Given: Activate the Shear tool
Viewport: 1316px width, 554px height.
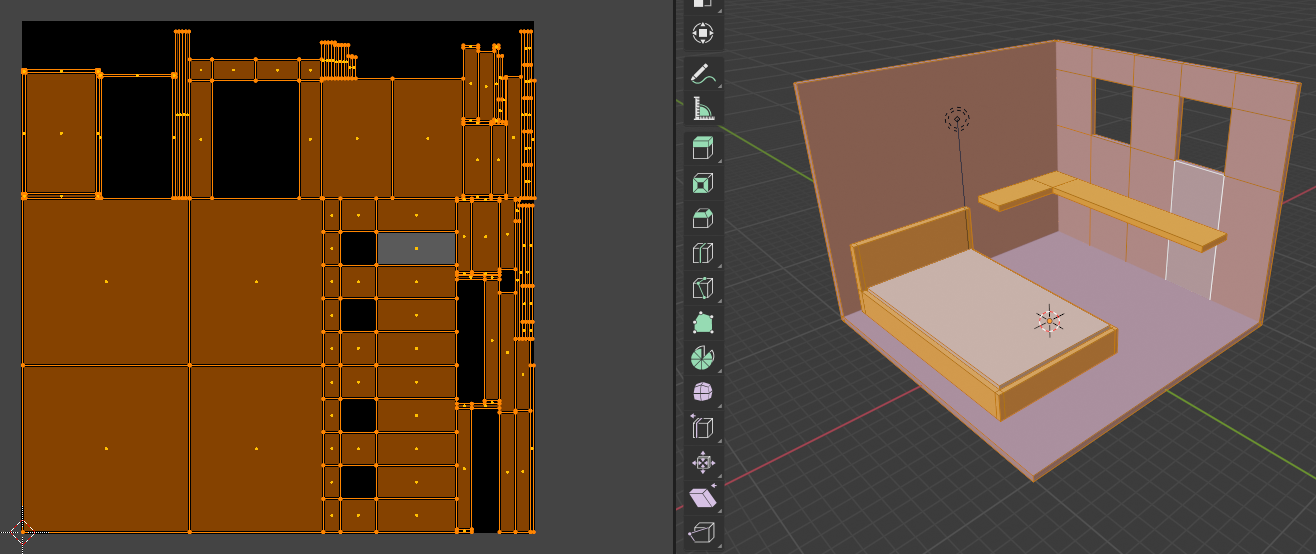Looking at the screenshot, I should coord(703,497).
